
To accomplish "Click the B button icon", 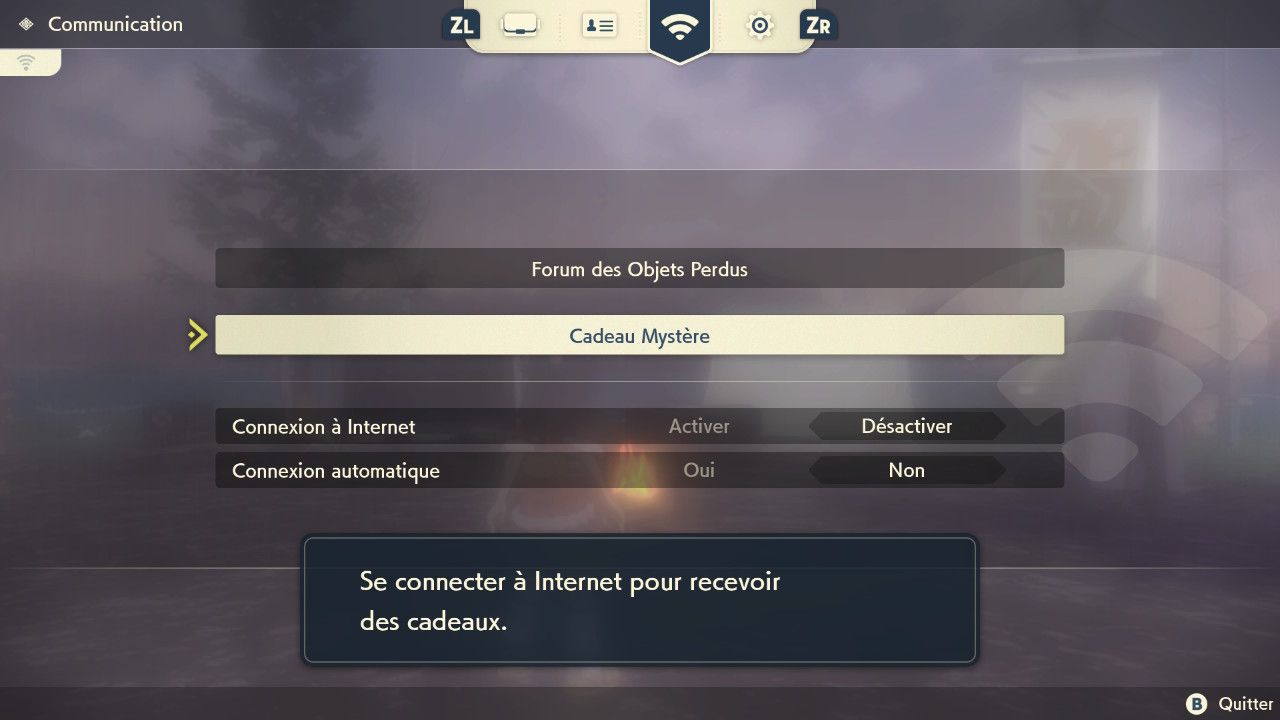I will 1196,704.
